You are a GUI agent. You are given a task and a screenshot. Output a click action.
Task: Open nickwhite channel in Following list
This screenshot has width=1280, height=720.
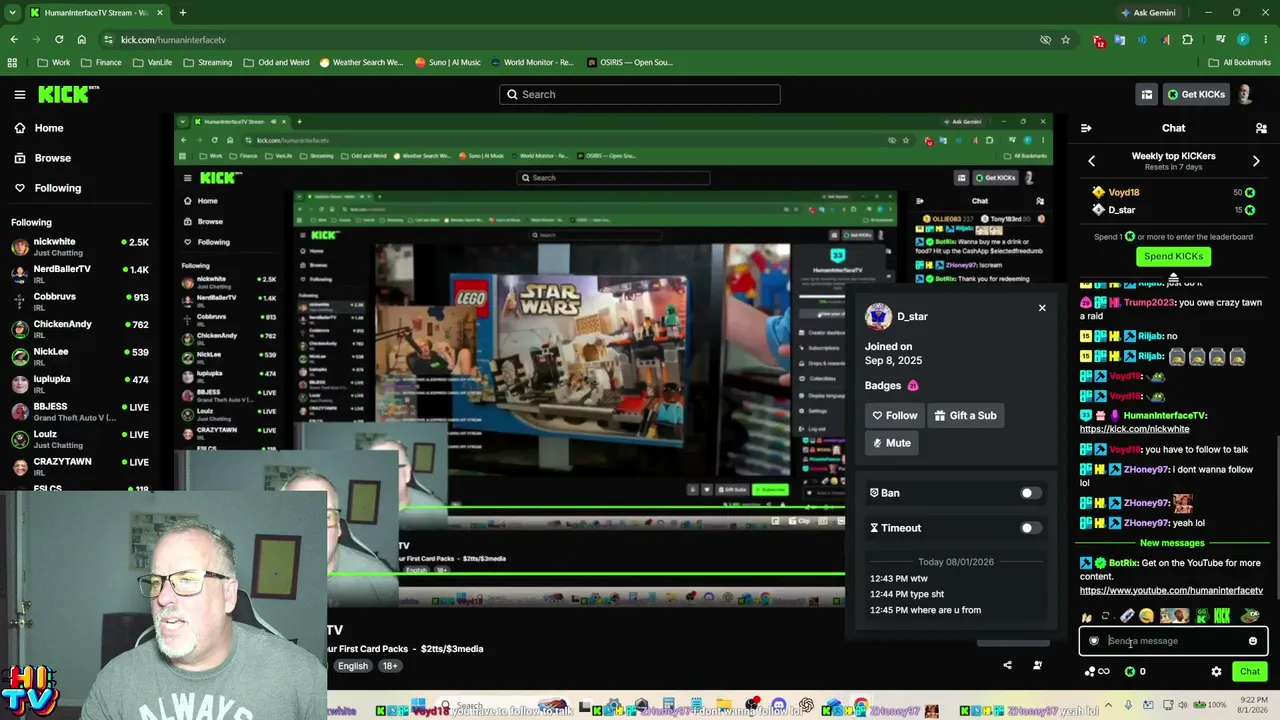[80, 246]
